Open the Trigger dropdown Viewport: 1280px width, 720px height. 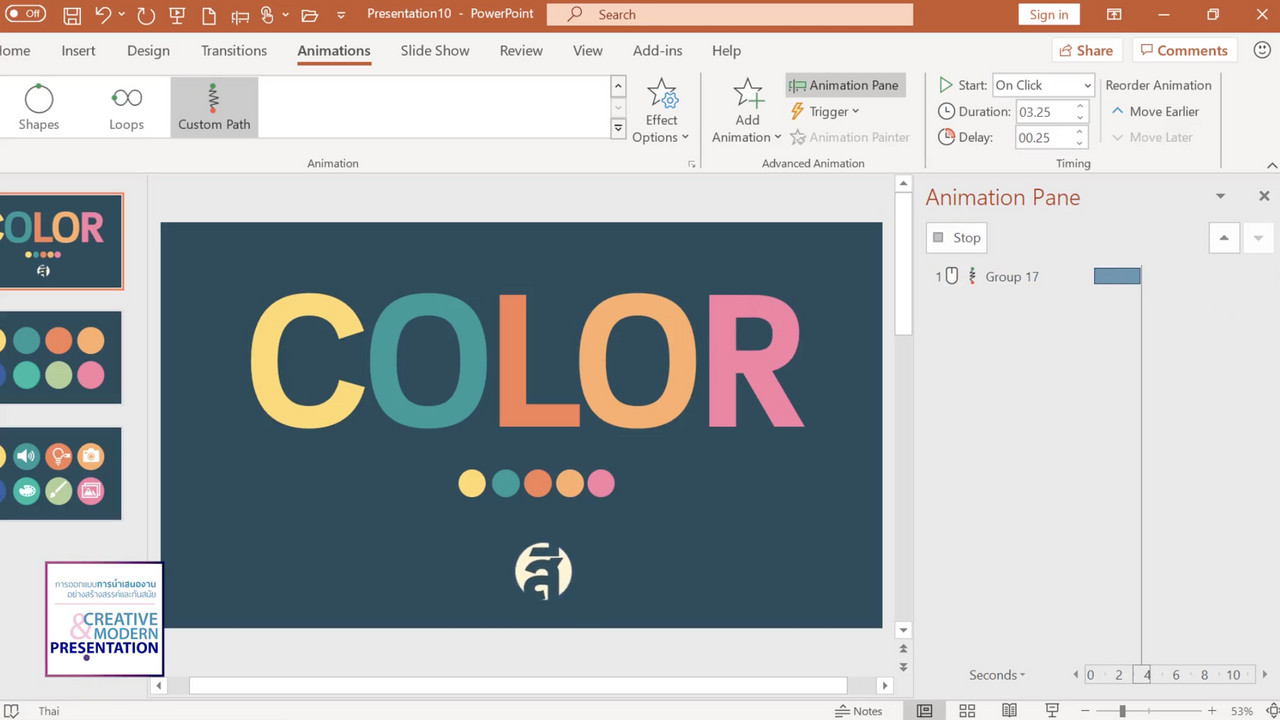tap(825, 111)
